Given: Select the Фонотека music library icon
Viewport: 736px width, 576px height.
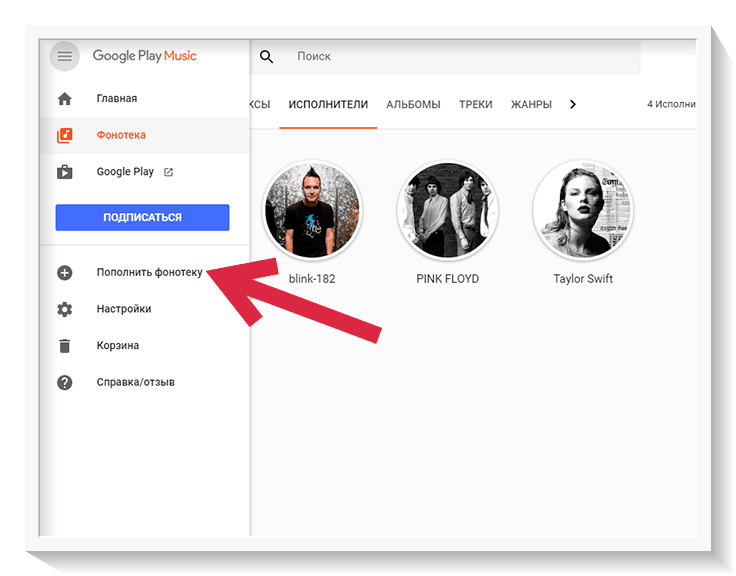Looking at the screenshot, I should point(65,135).
